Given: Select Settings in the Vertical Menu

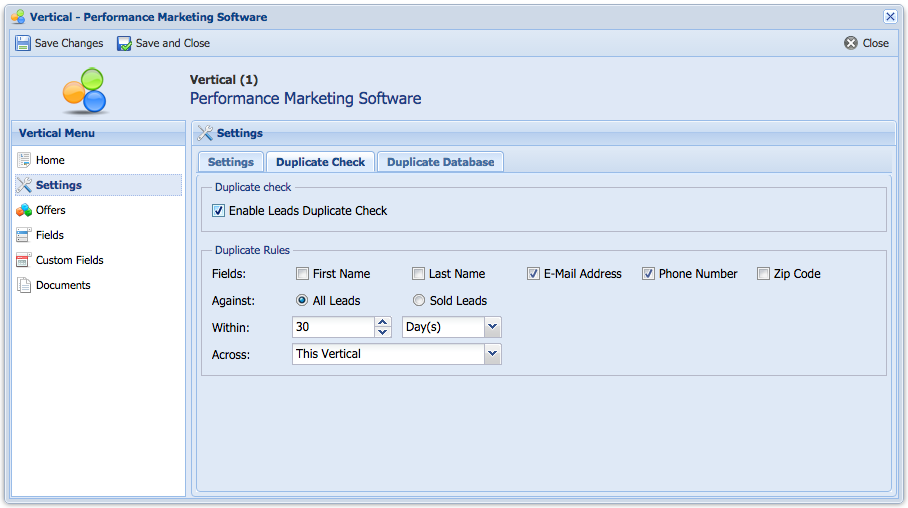Looking at the screenshot, I should (98, 185).
